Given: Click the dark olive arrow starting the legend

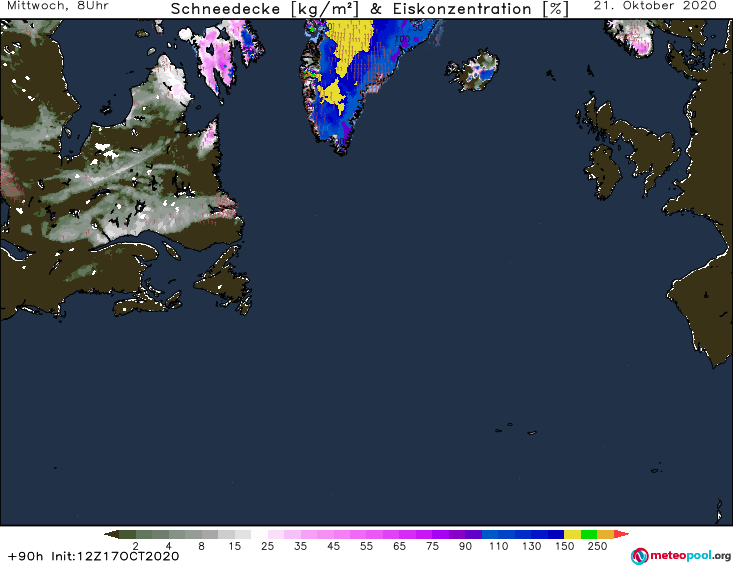Looking at the screenshot, I should pyautogui.click(x=111, y=534).
